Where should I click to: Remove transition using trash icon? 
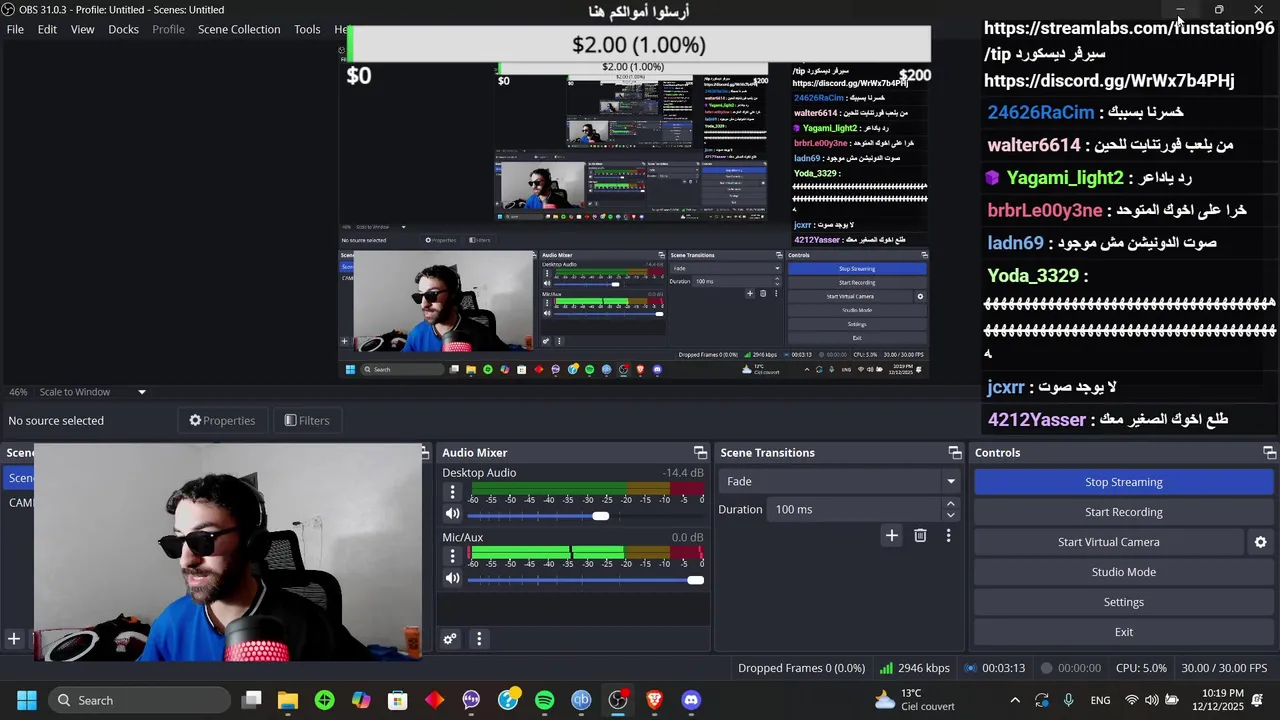[x=920, y=536]
